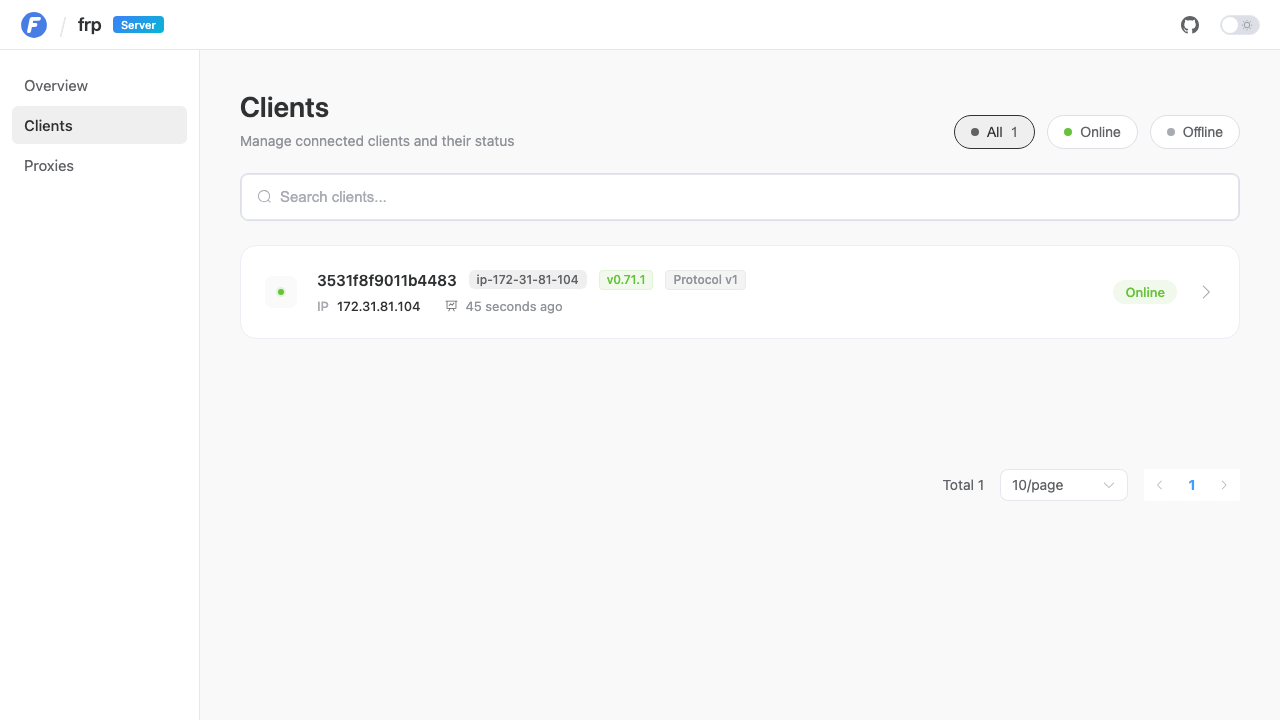Click the frp logo icon
This screenshot has height=720, width=1280.
pos(34,25)
